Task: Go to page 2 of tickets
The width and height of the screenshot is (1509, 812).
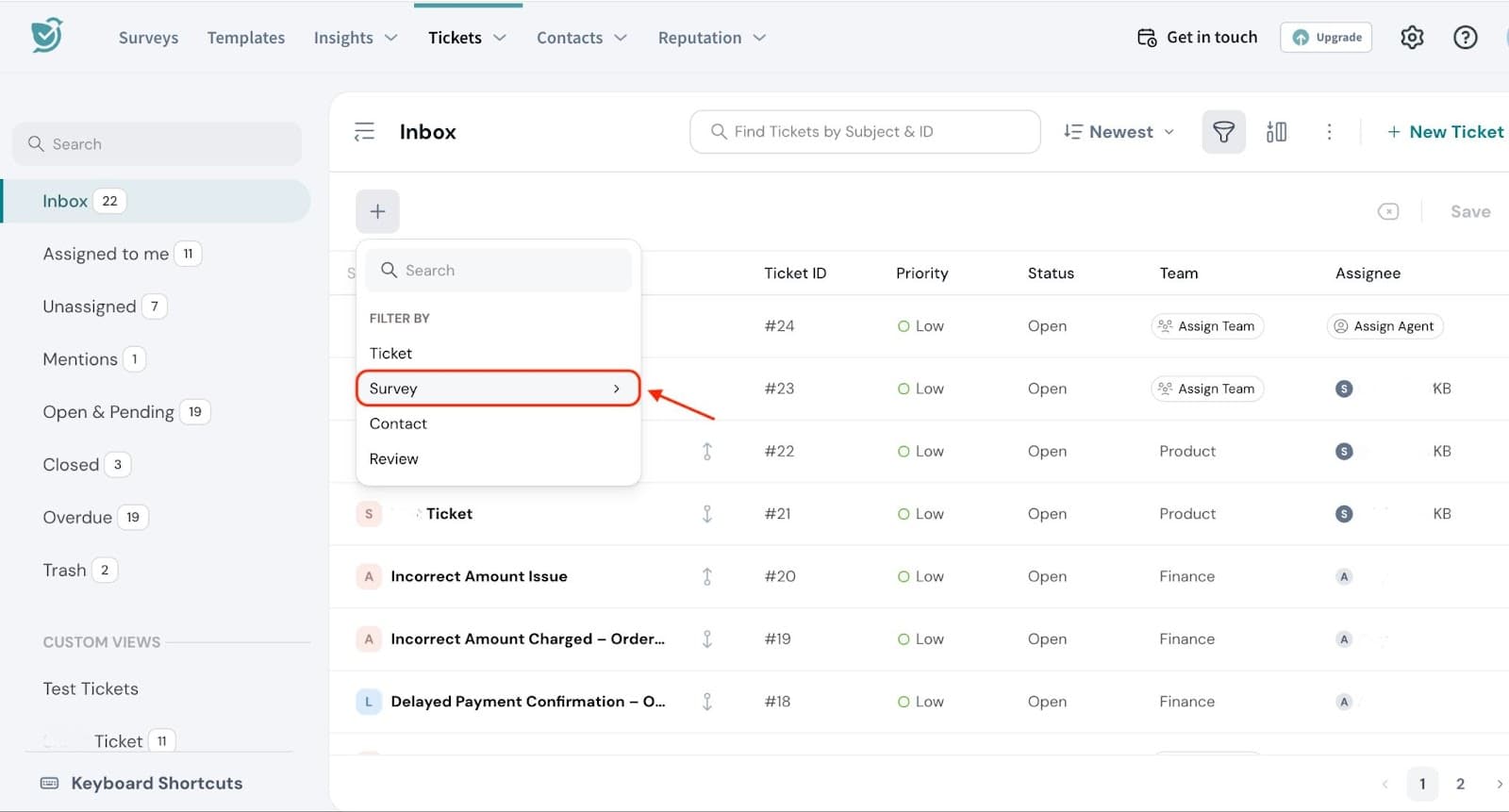Action: coord(1460,784)
